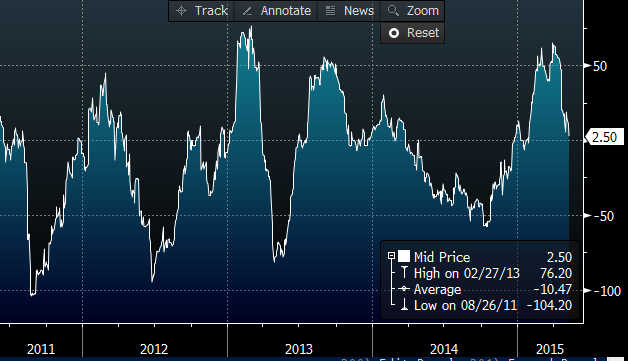The image size is (628, 361).
Task: Click the Average marker icon in legend
Action: tap(404, 289)
